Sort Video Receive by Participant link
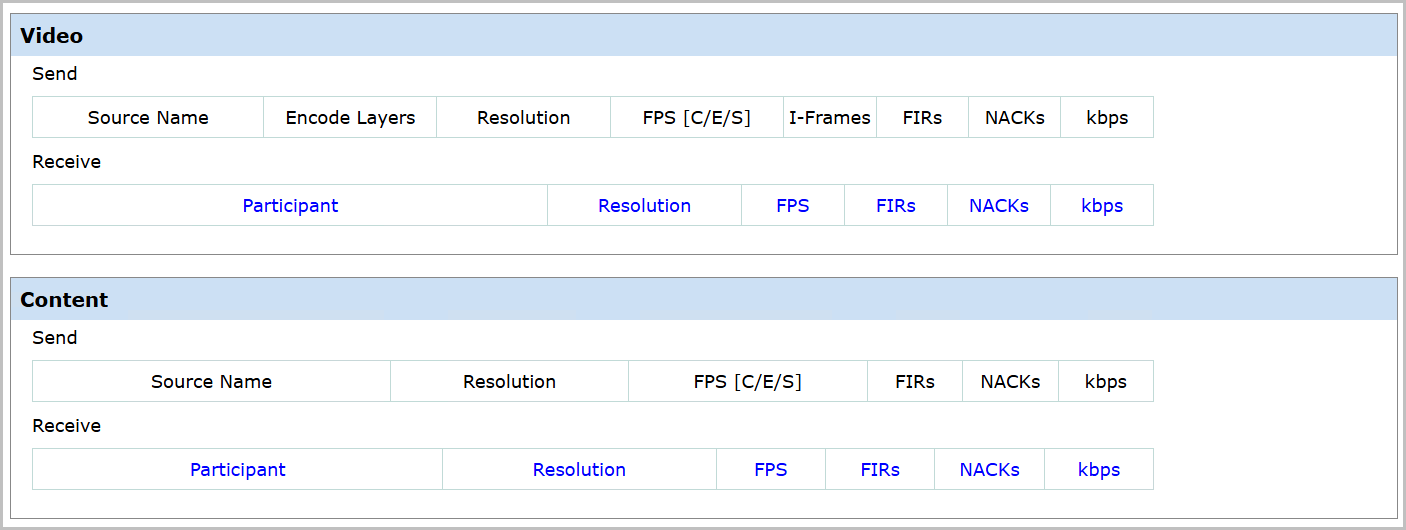Viewport: 1406px width, 530px height. [x=290, y=206]
